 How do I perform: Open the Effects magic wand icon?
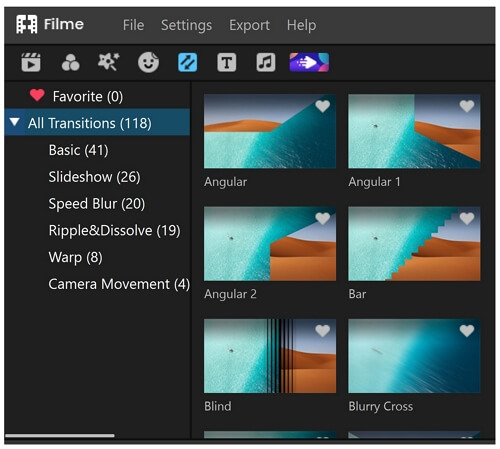[x=108, y=62]
